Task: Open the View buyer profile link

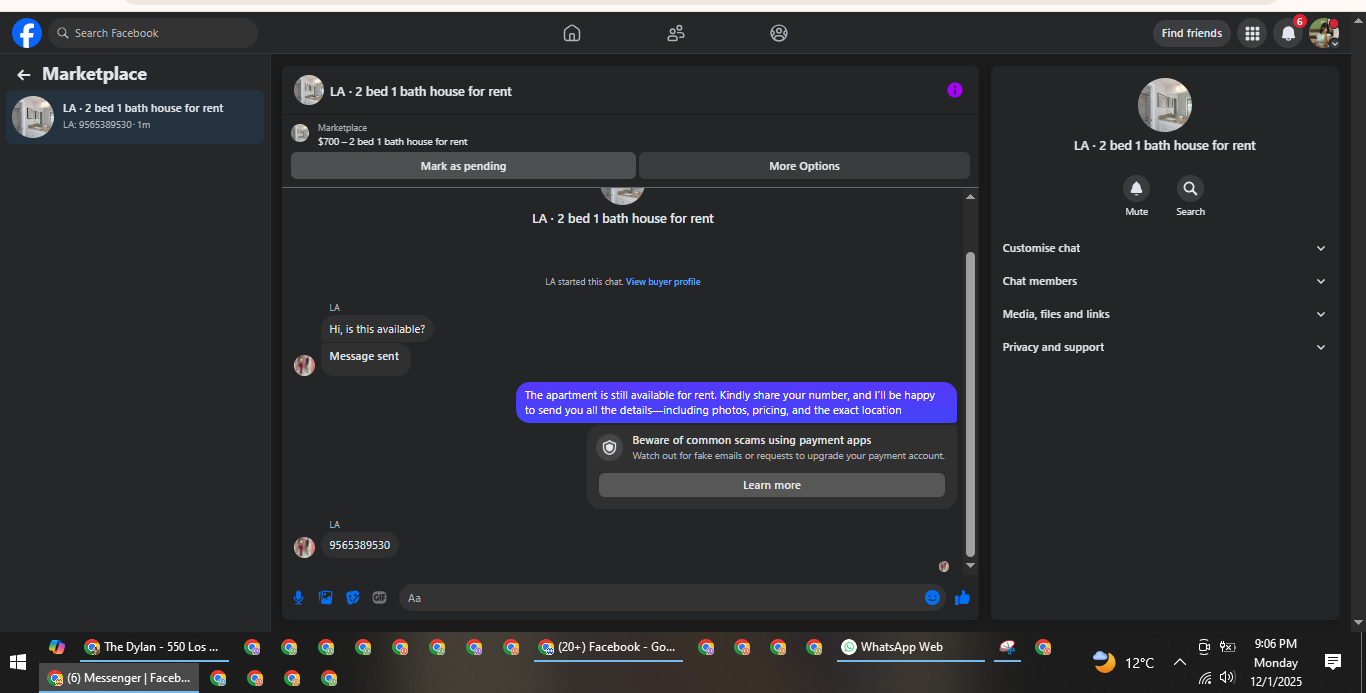Action: click(x=663, y=282)
